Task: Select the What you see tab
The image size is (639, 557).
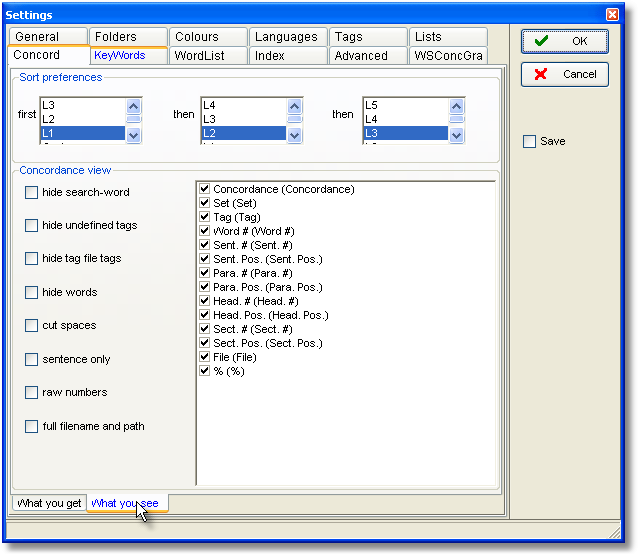Action: point(127,503)
